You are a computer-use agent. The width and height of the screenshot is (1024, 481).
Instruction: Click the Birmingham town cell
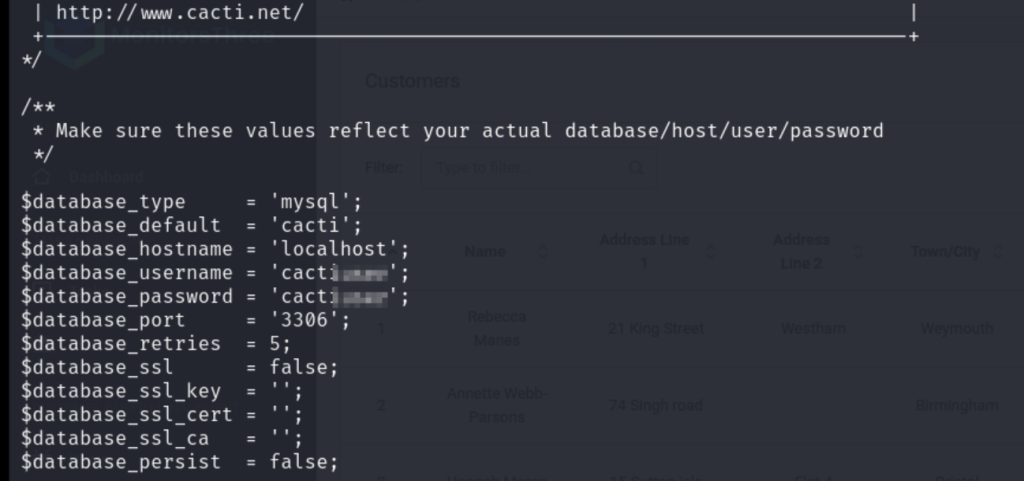click(957, 405)
